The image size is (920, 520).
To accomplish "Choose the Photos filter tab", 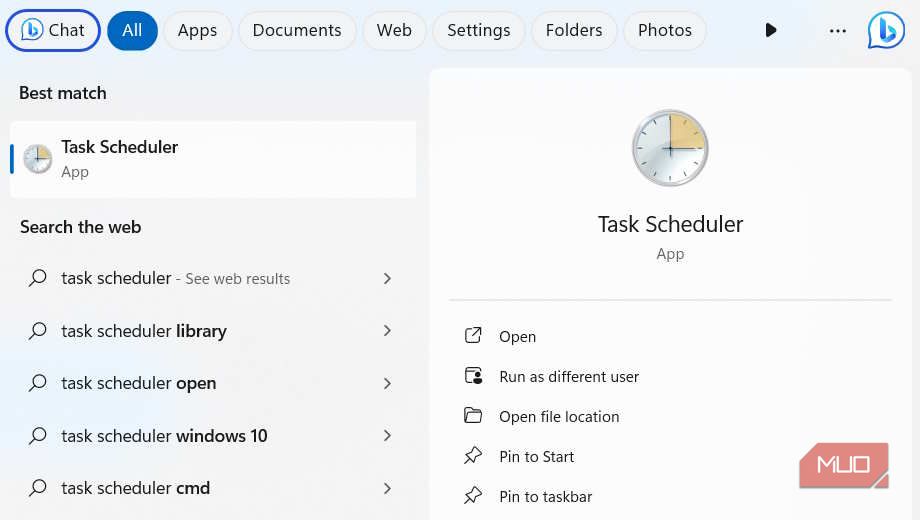I will 664,30.
